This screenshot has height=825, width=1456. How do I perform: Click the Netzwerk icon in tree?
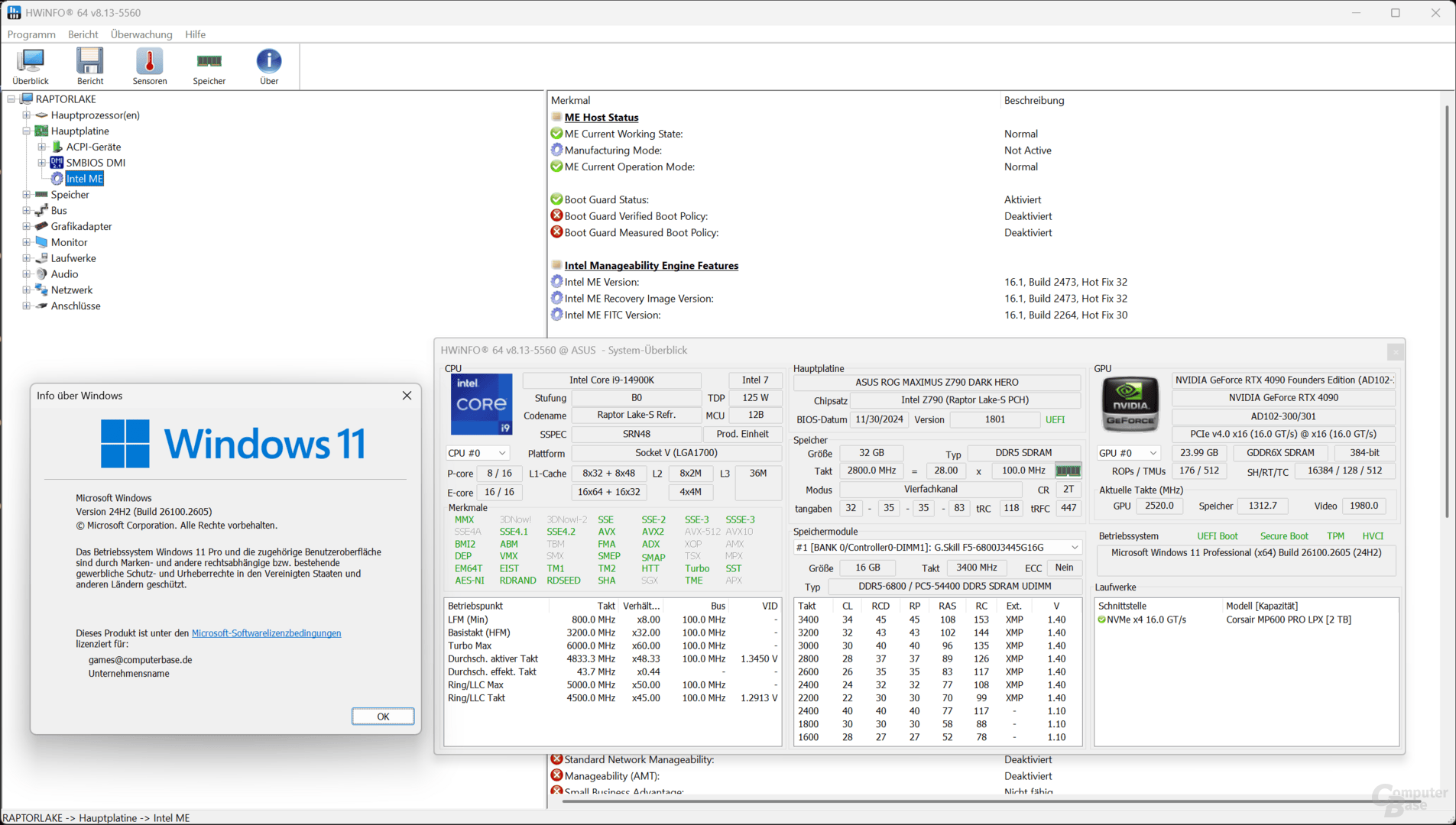pyautogui.click(x=42, y=290)
